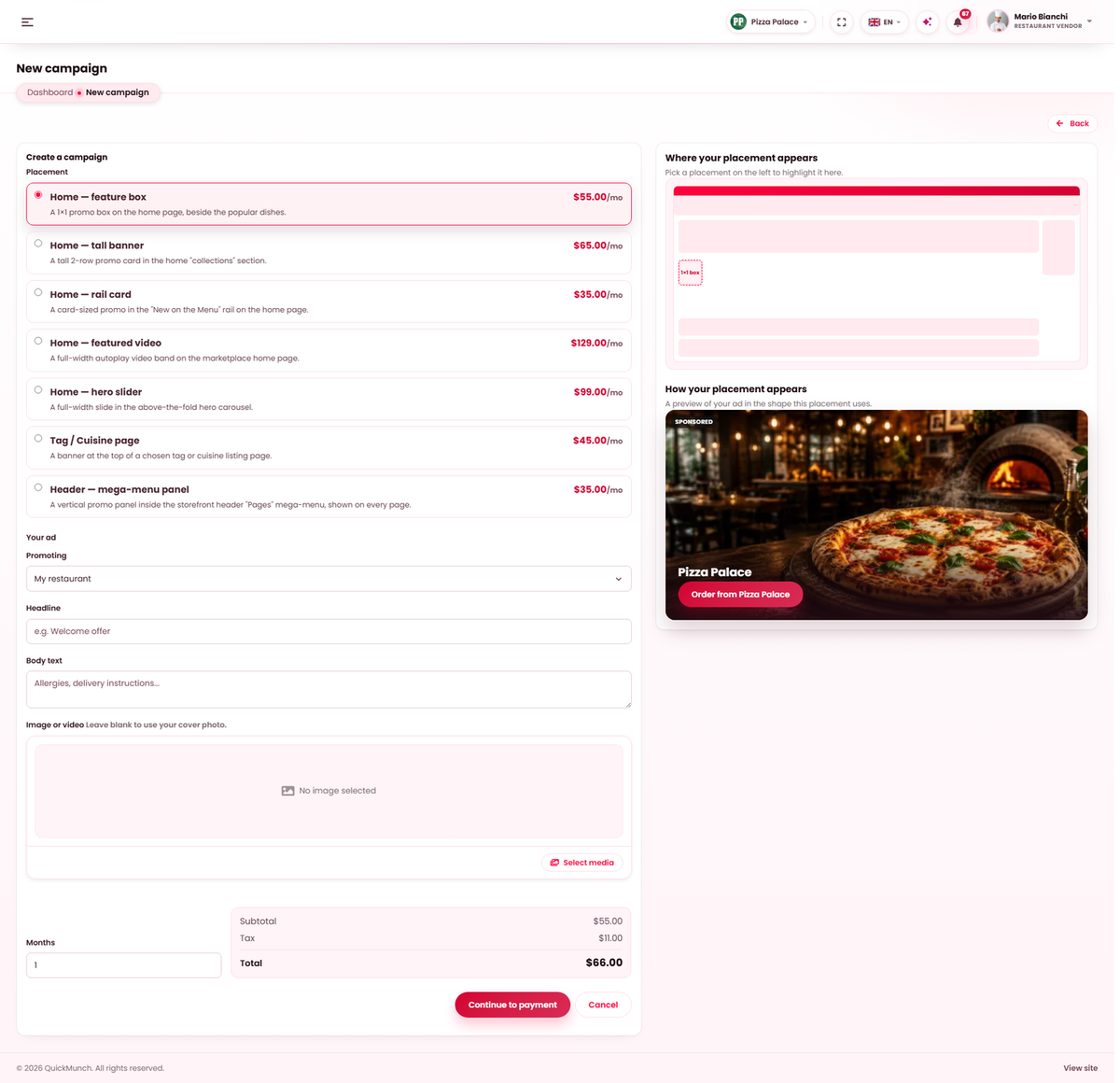Viewport: 1120px width, 1083px height.
Task: Select Home — hero slider placement
Action: click(x=329, y=399)
